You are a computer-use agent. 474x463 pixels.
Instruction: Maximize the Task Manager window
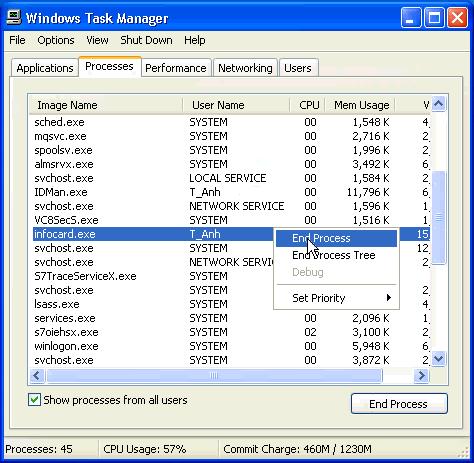434,17
